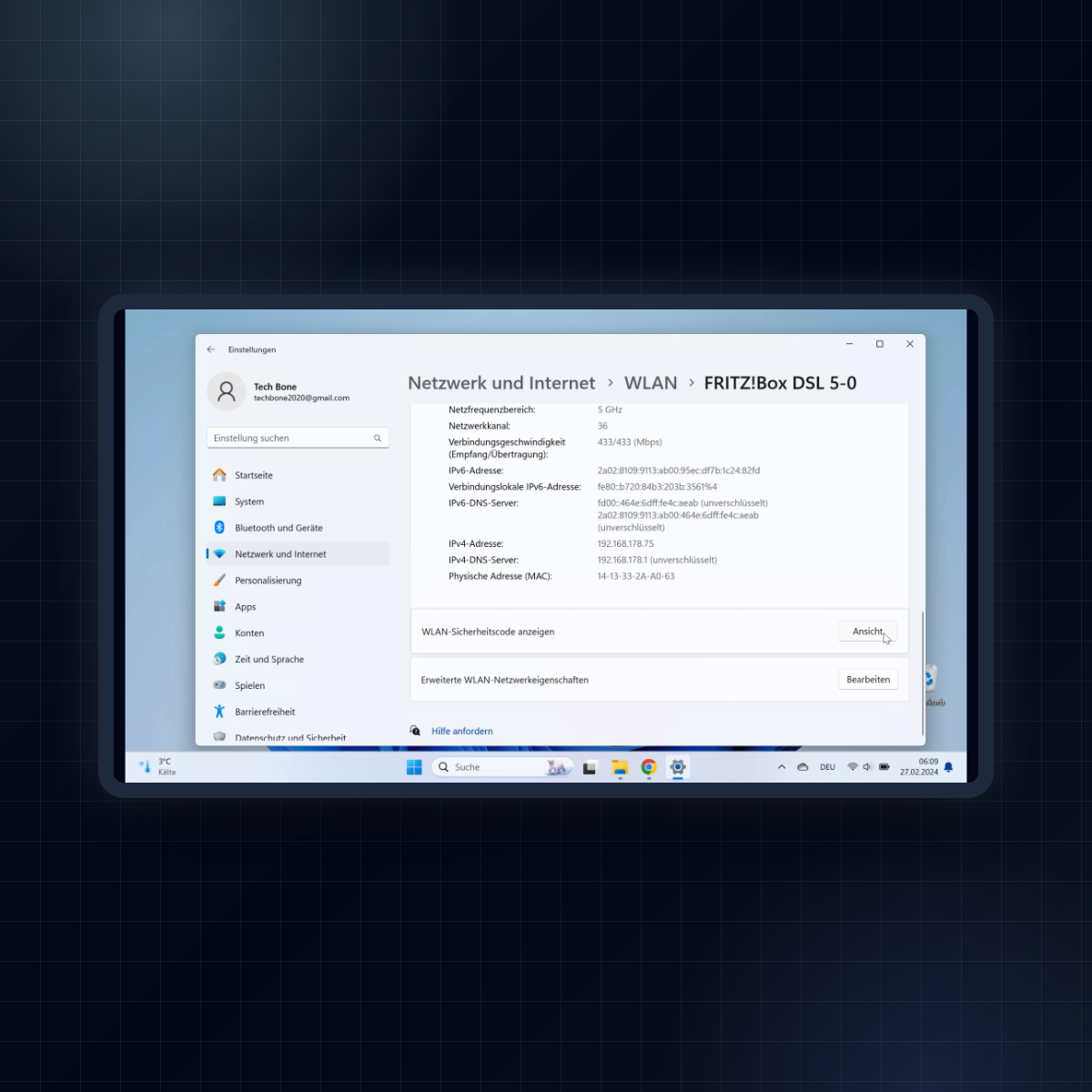The width and height of the screenshot is (1092, 1092).
Task: Open Startseite in the sidebar
Action: tap(298, 475)
